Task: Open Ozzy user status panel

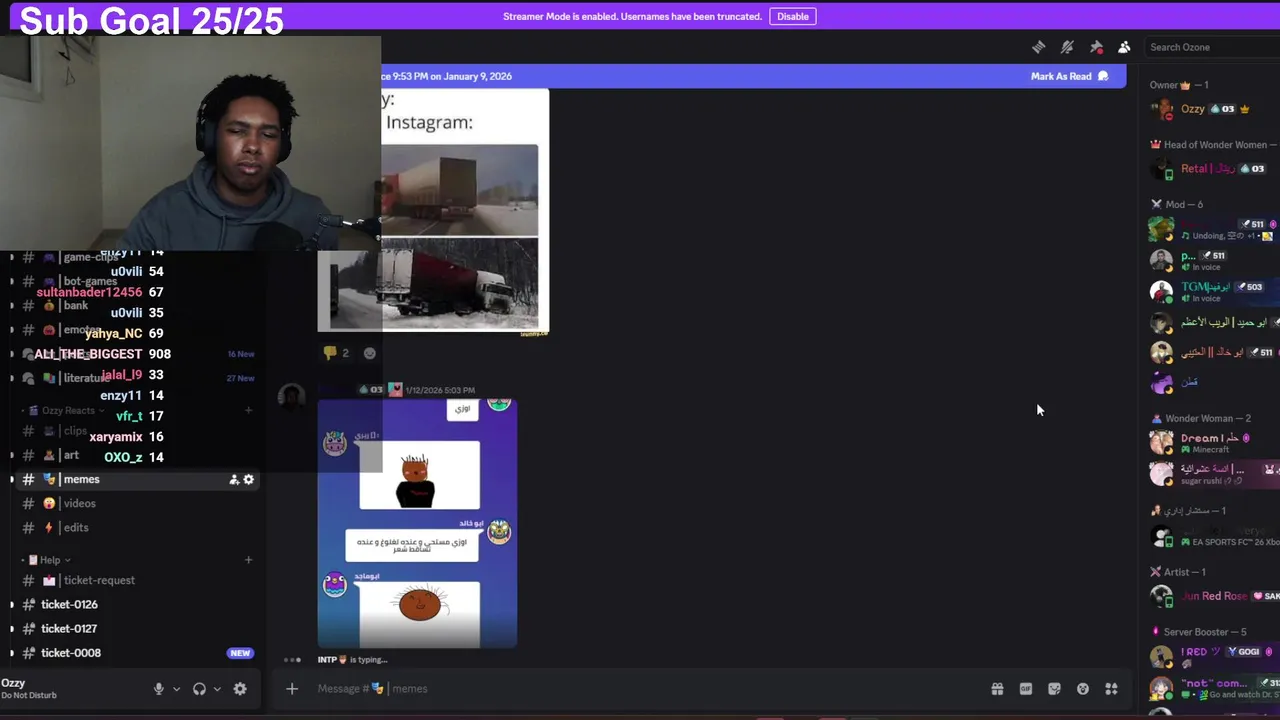Action: click(70, 688)
